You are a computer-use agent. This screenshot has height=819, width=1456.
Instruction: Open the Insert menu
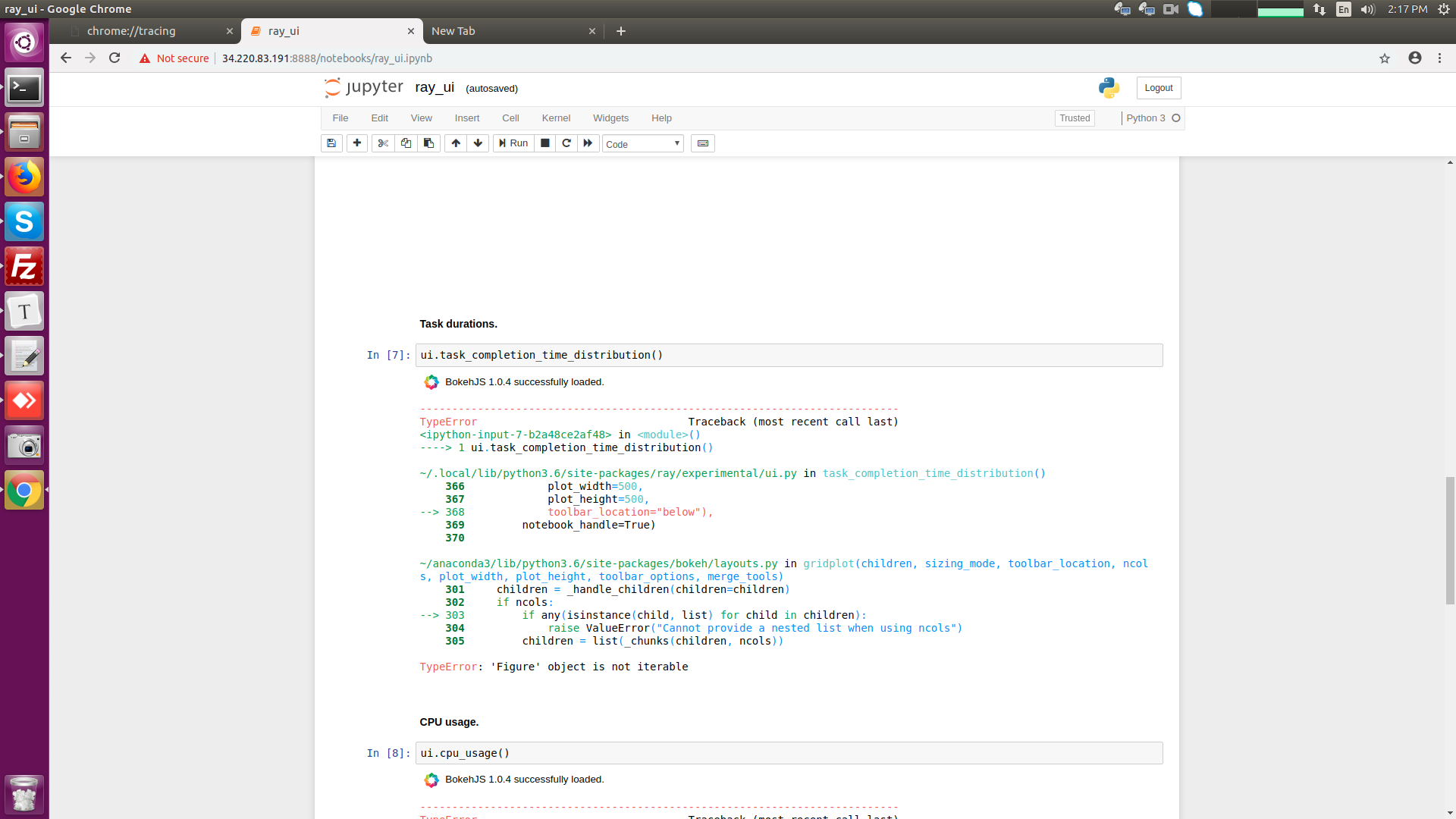click(467, 118)
